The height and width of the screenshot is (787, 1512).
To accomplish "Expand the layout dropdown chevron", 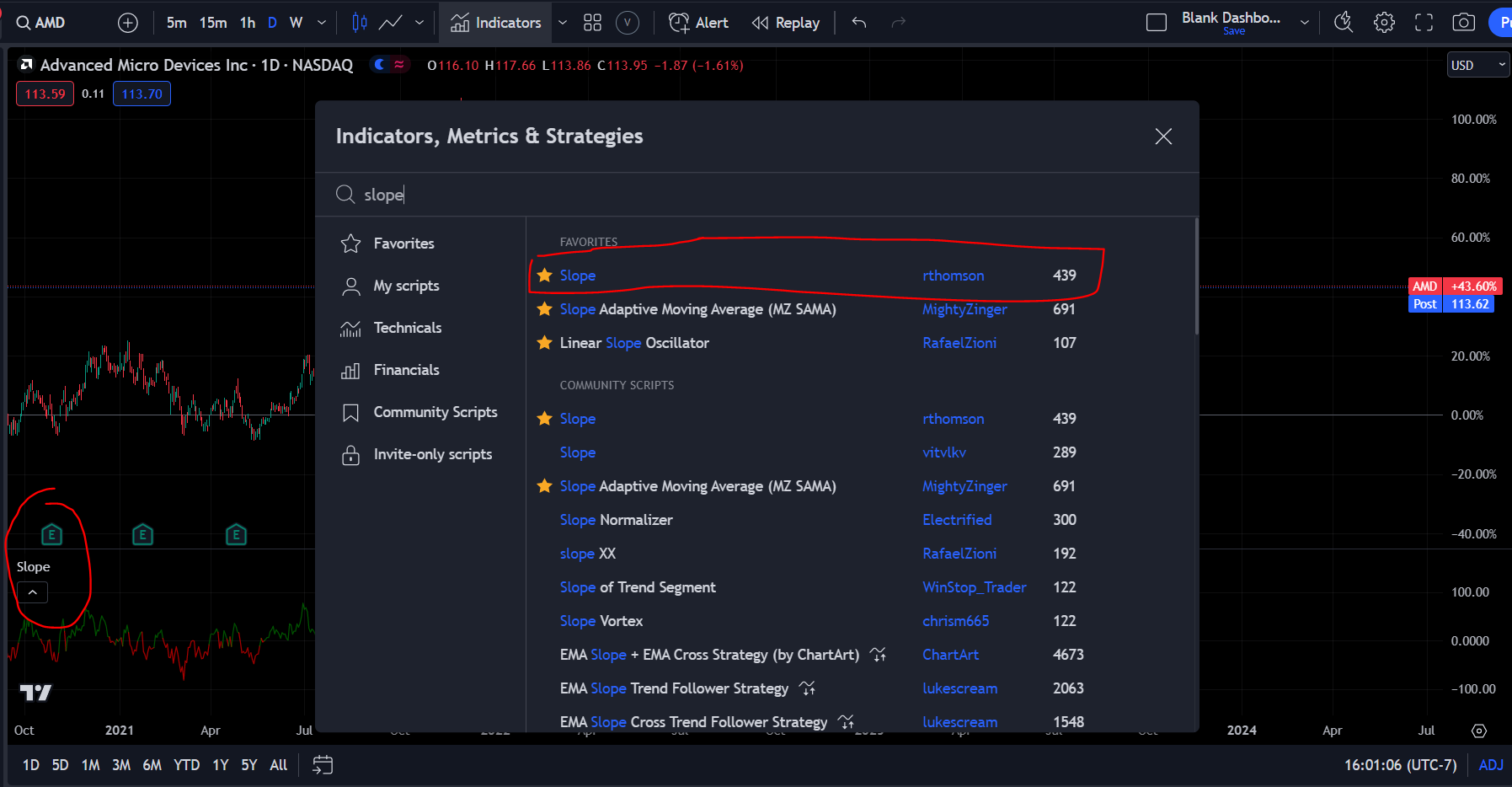I will click(x=1305, y=23).
